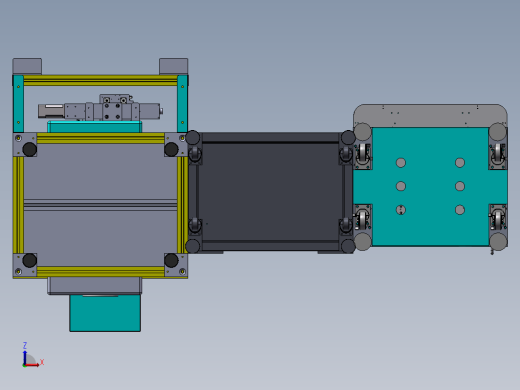Screen dimensions: 520x390
Task: Click the red X axis of the triad
Action: click(x=32, y=365)
